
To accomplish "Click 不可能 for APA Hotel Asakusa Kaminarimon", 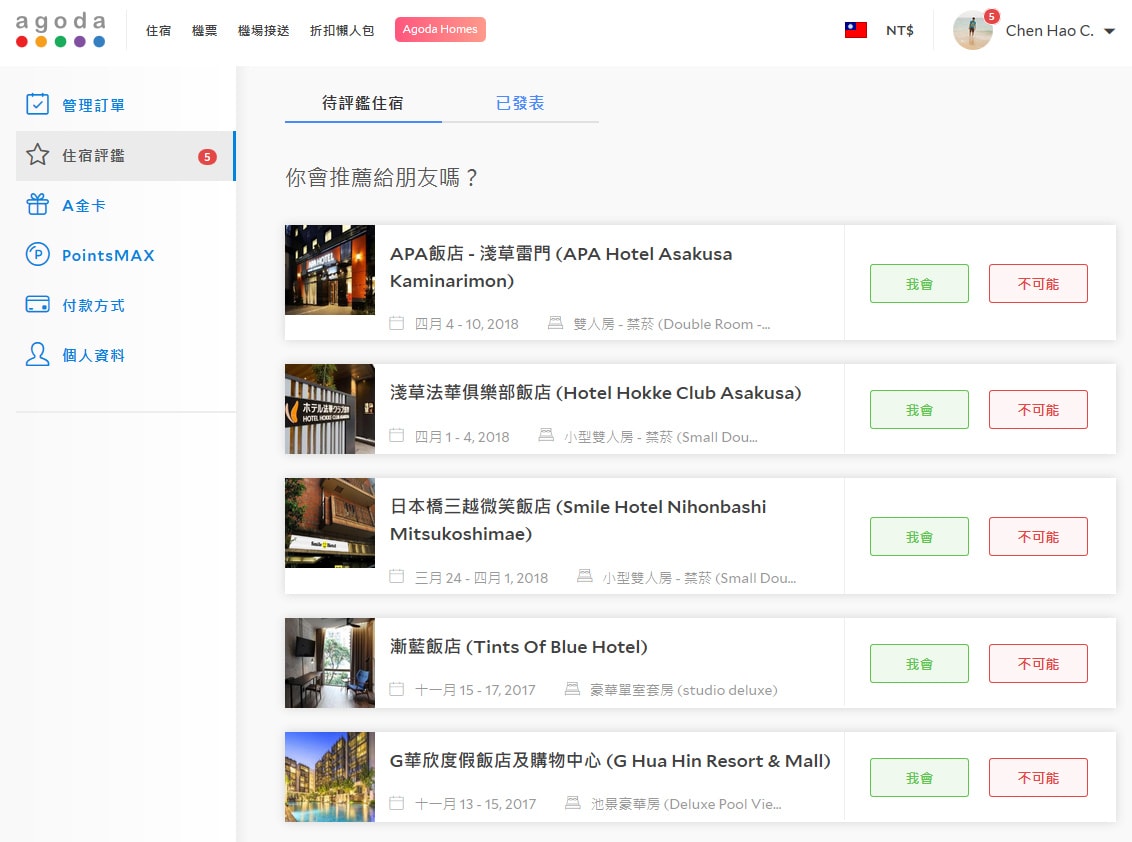I will pyautogui.click(x=1038, y=284).
